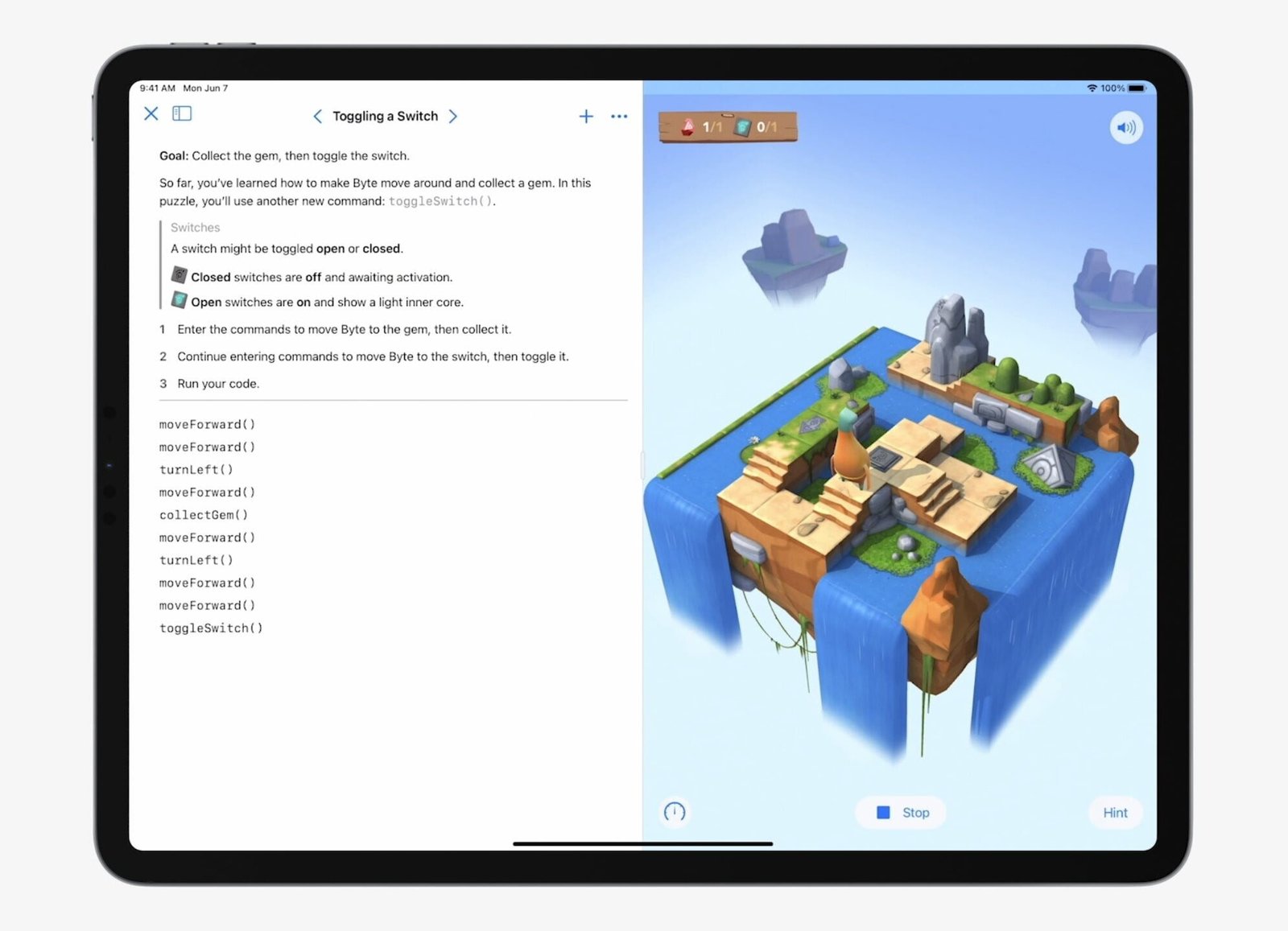Go to previous page chevron
Image resolution: width=1288 pixels, height=931 pixels.
[x=317, y=117]
